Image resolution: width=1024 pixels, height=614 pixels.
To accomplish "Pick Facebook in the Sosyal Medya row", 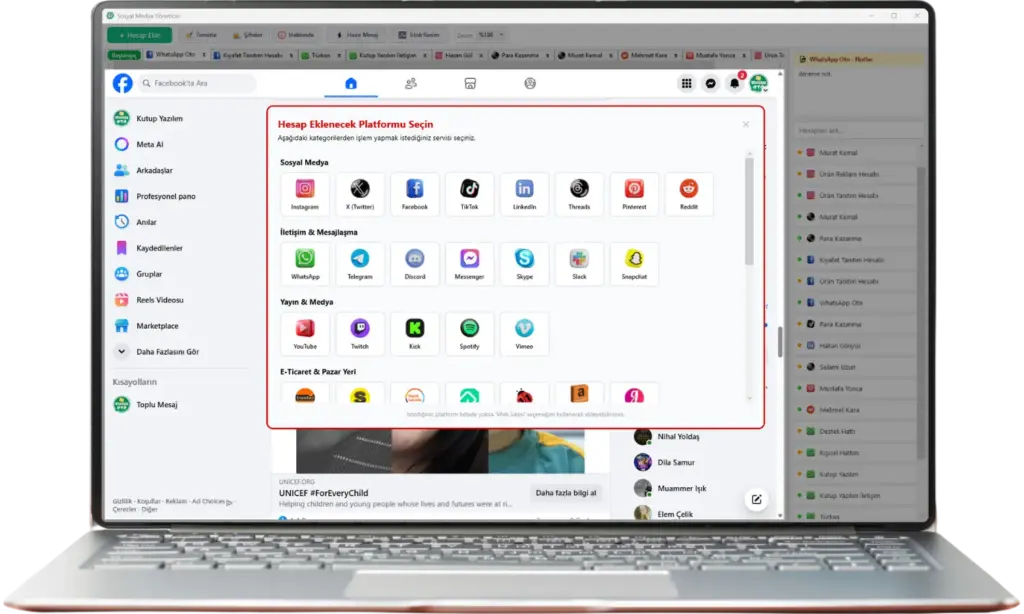I will (415, 194).
